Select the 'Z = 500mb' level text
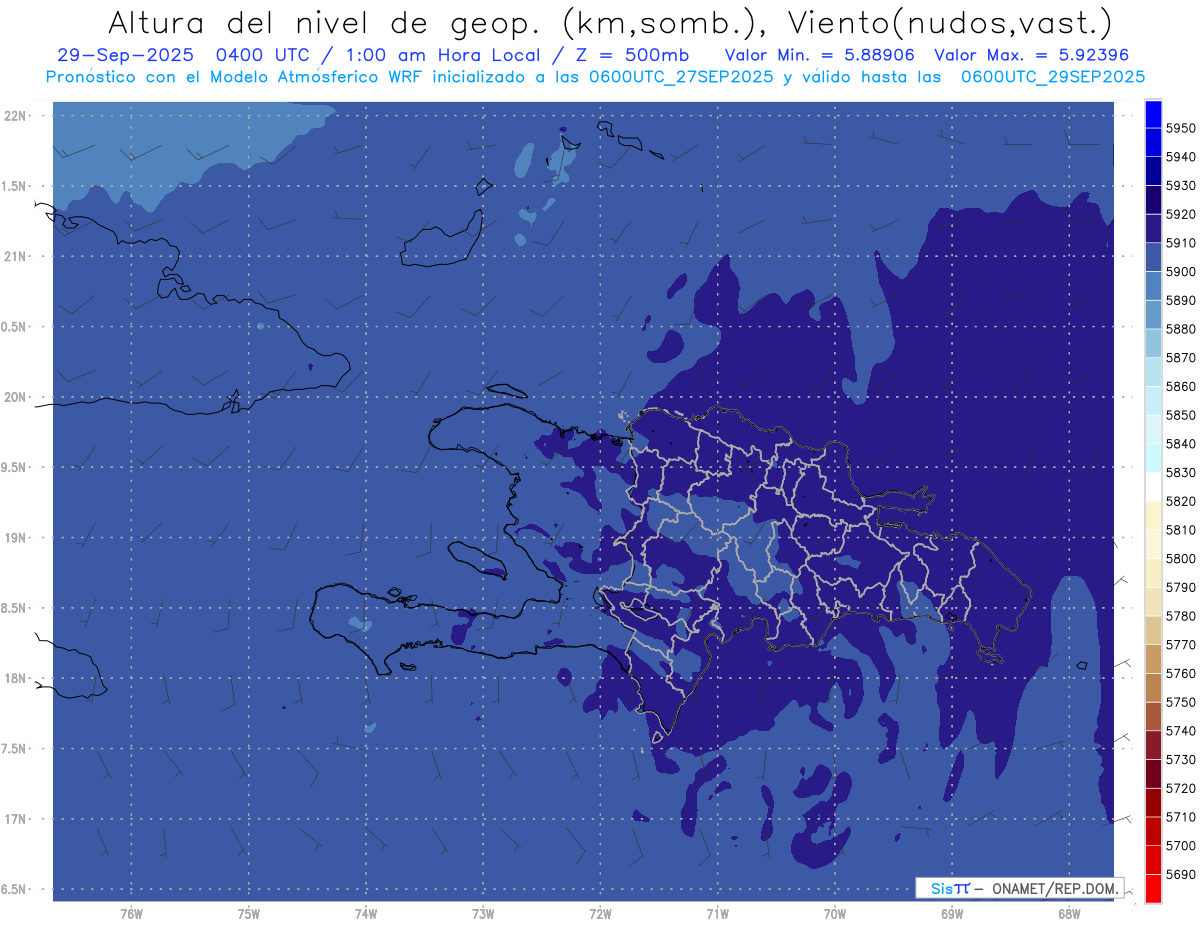The height and width of the screenshot is (927, 1200). tap(626, 55)
